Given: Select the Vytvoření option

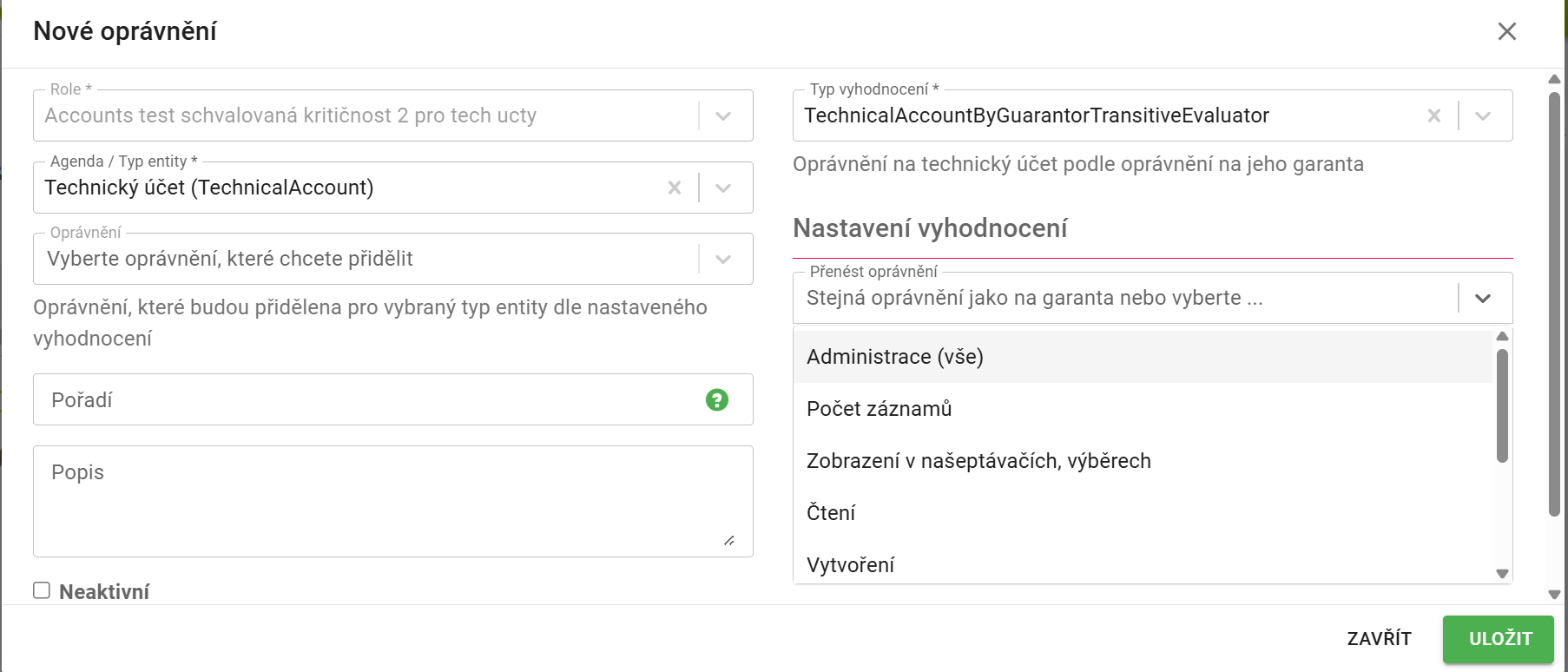Looking at the screenshot, I should [1143, 563].
